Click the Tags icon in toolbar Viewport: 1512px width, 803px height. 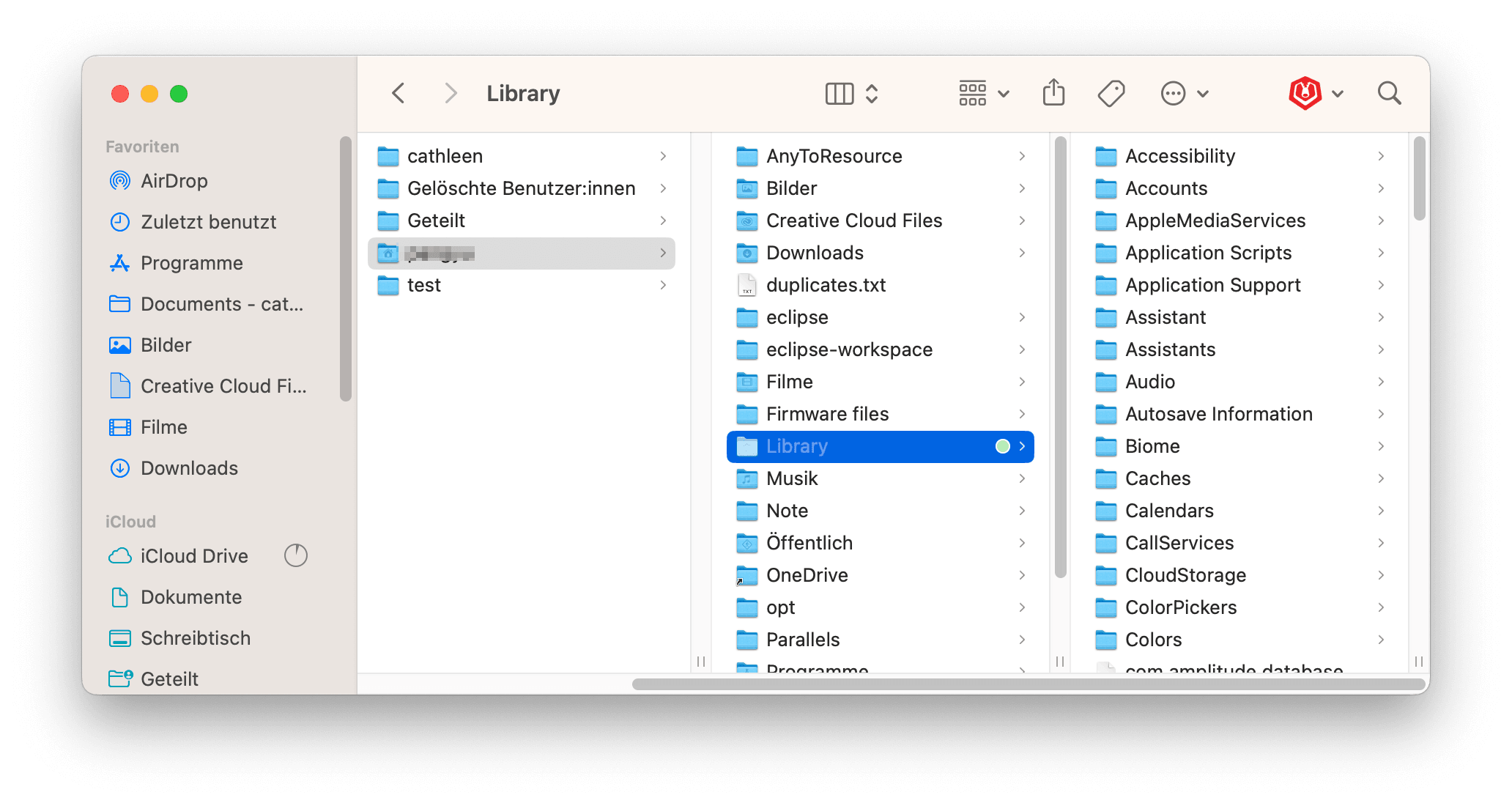[1111, 93]
